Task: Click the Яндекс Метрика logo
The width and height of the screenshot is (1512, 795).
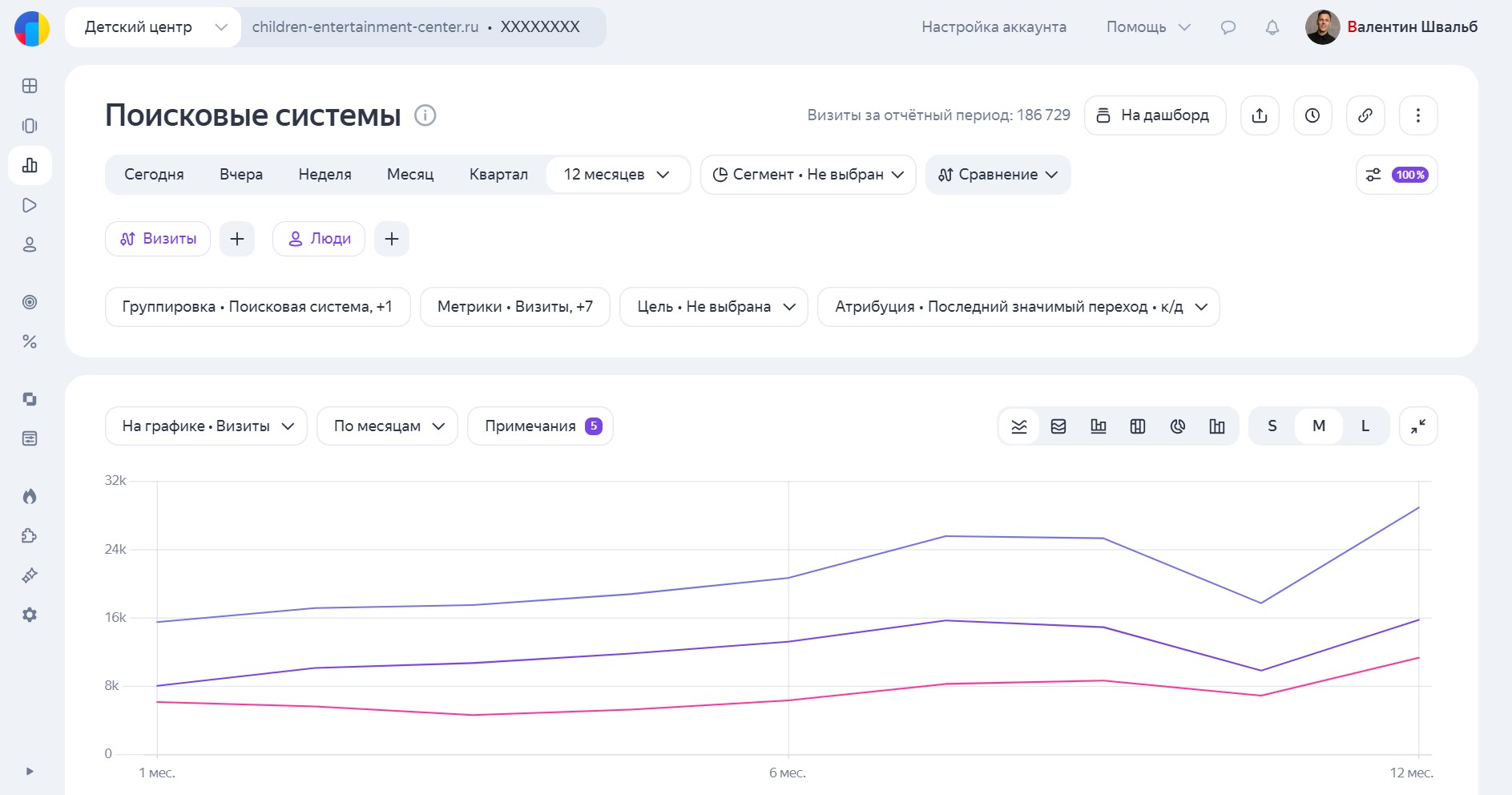Action: [x=32, y=28]
